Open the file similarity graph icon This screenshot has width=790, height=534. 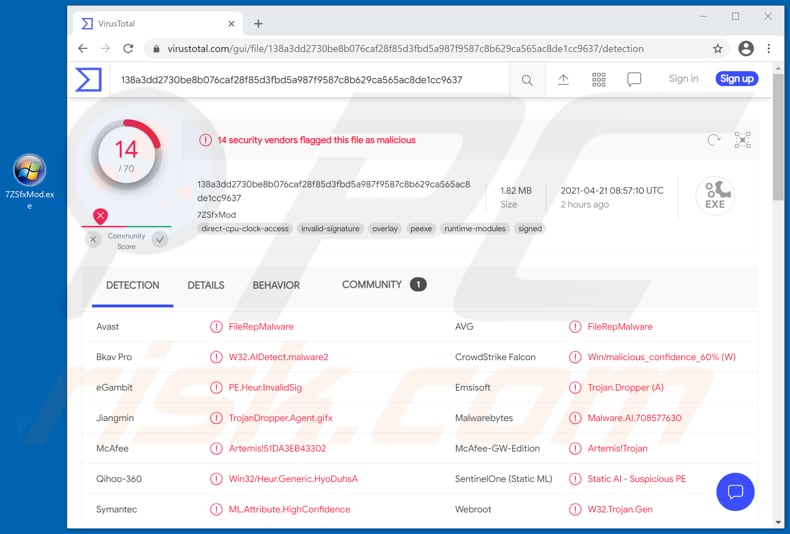[x=742, y=140]
